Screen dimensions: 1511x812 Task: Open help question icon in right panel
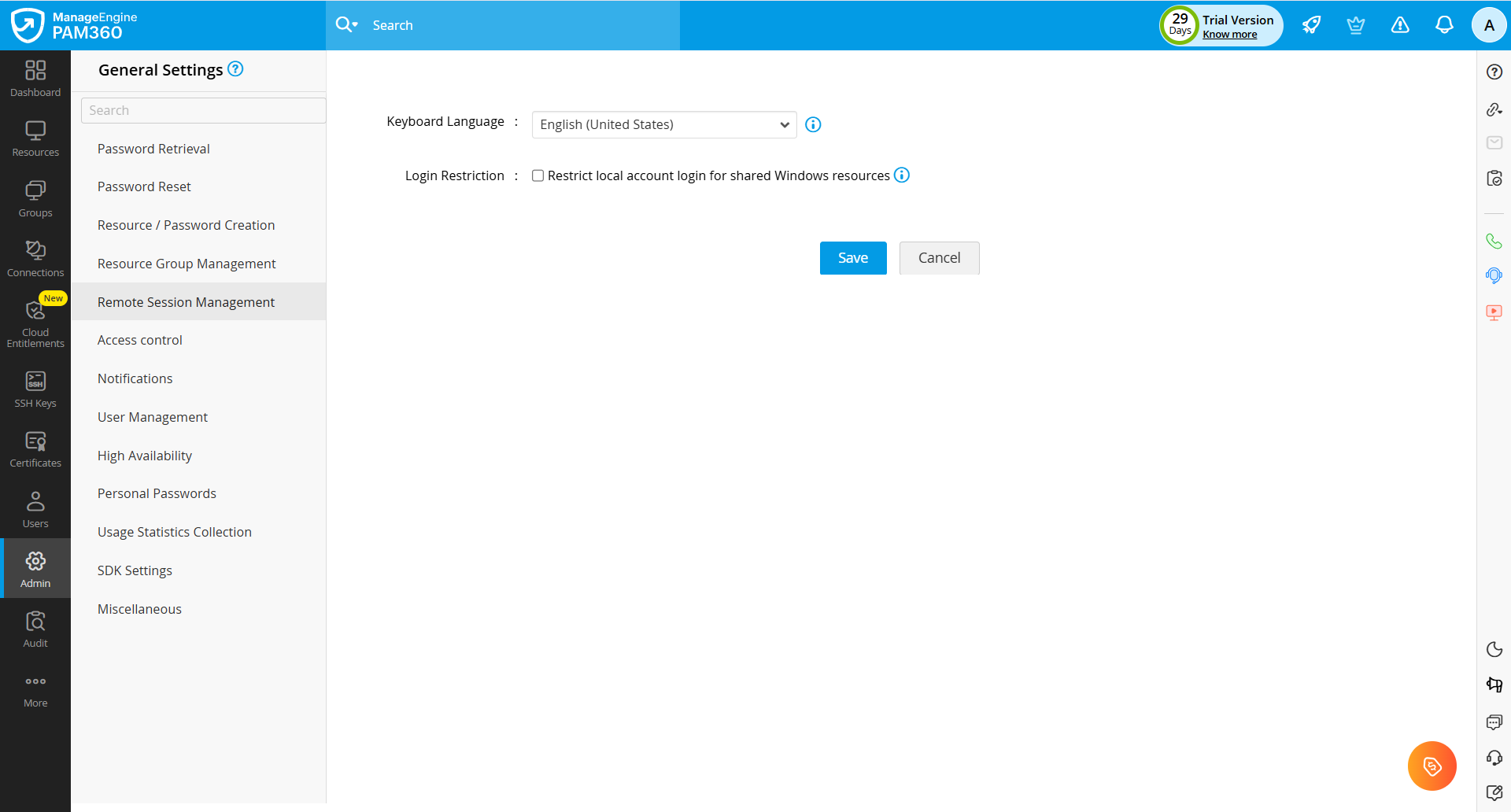(1494, 72)
